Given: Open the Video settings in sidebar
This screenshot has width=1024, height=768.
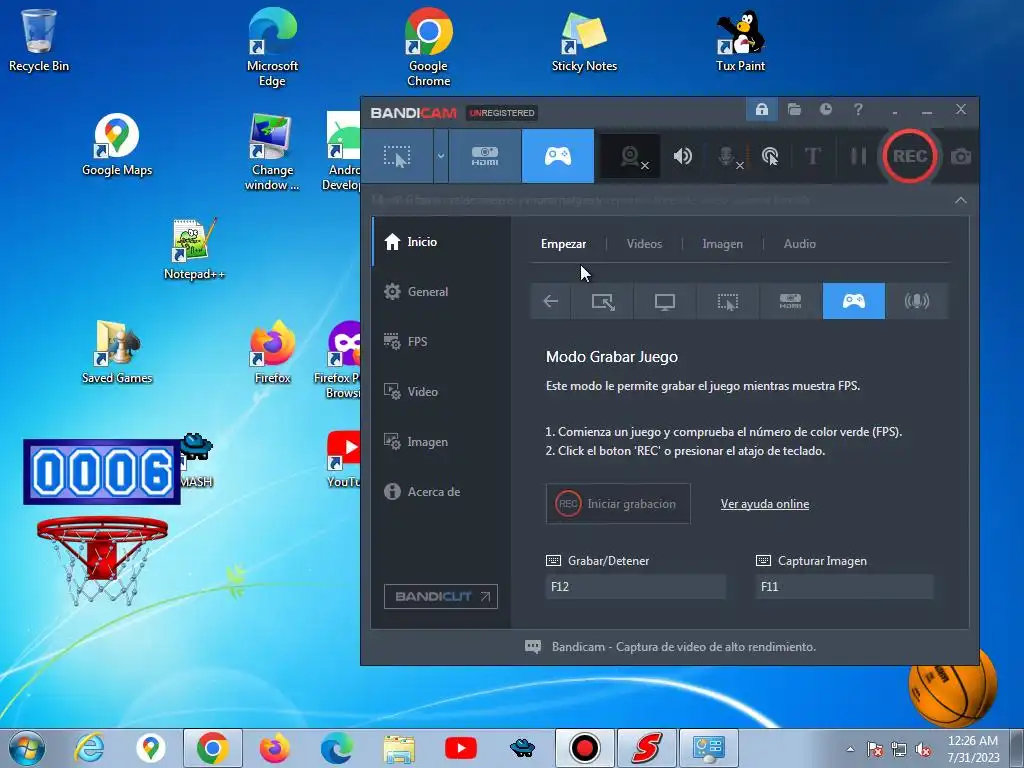Looking at the screenshot, I should (441, 392).
